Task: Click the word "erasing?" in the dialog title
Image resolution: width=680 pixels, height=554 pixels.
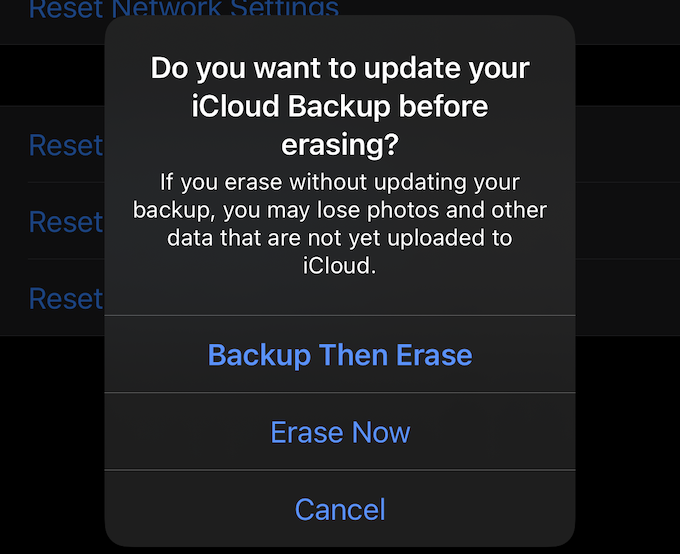Action: point(340,145)
